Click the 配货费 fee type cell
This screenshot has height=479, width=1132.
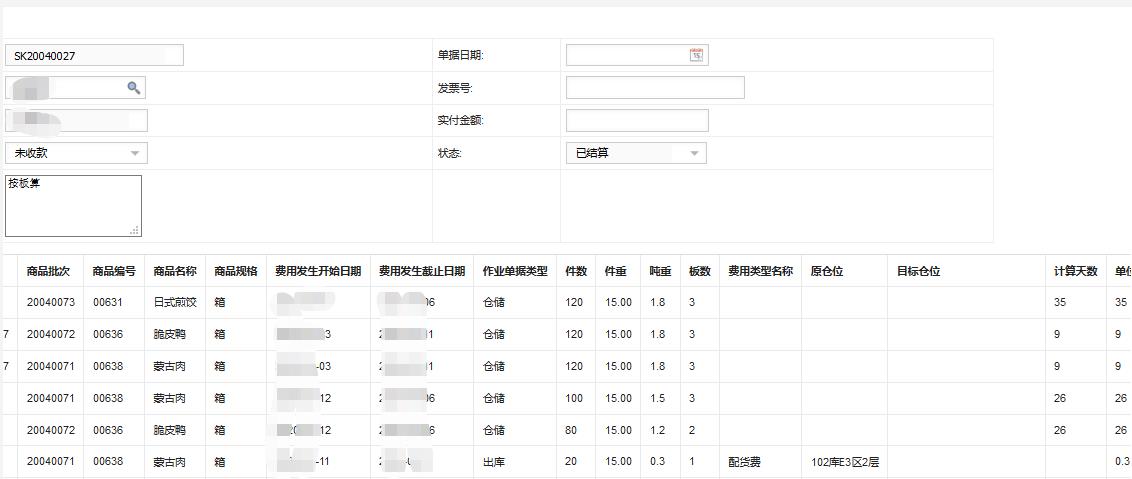coord(744,463)
